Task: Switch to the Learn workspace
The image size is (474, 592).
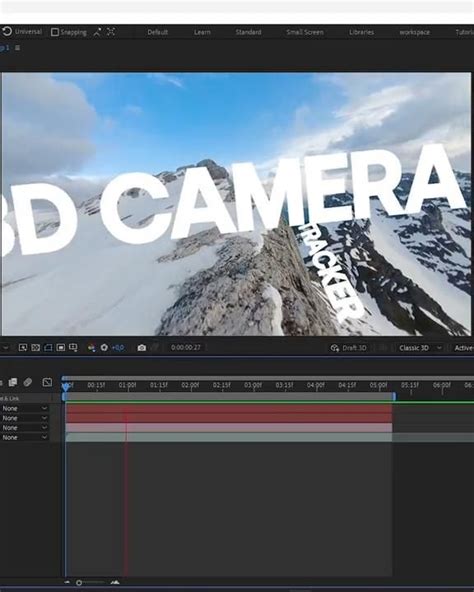Action: [202, 32]
